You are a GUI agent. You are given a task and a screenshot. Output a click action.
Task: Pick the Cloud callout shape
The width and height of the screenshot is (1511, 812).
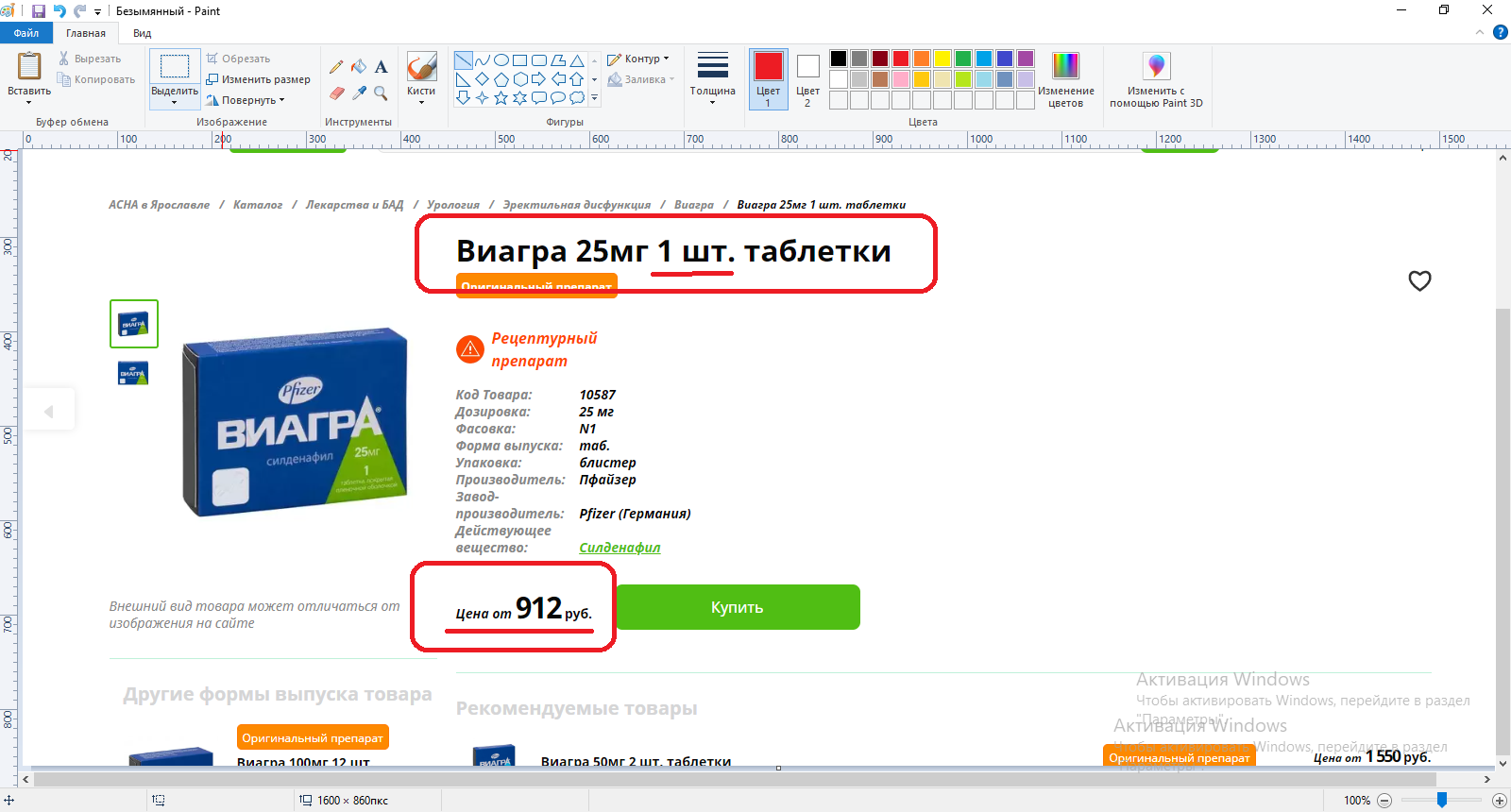pyautogui.click(x=577, y=98)
